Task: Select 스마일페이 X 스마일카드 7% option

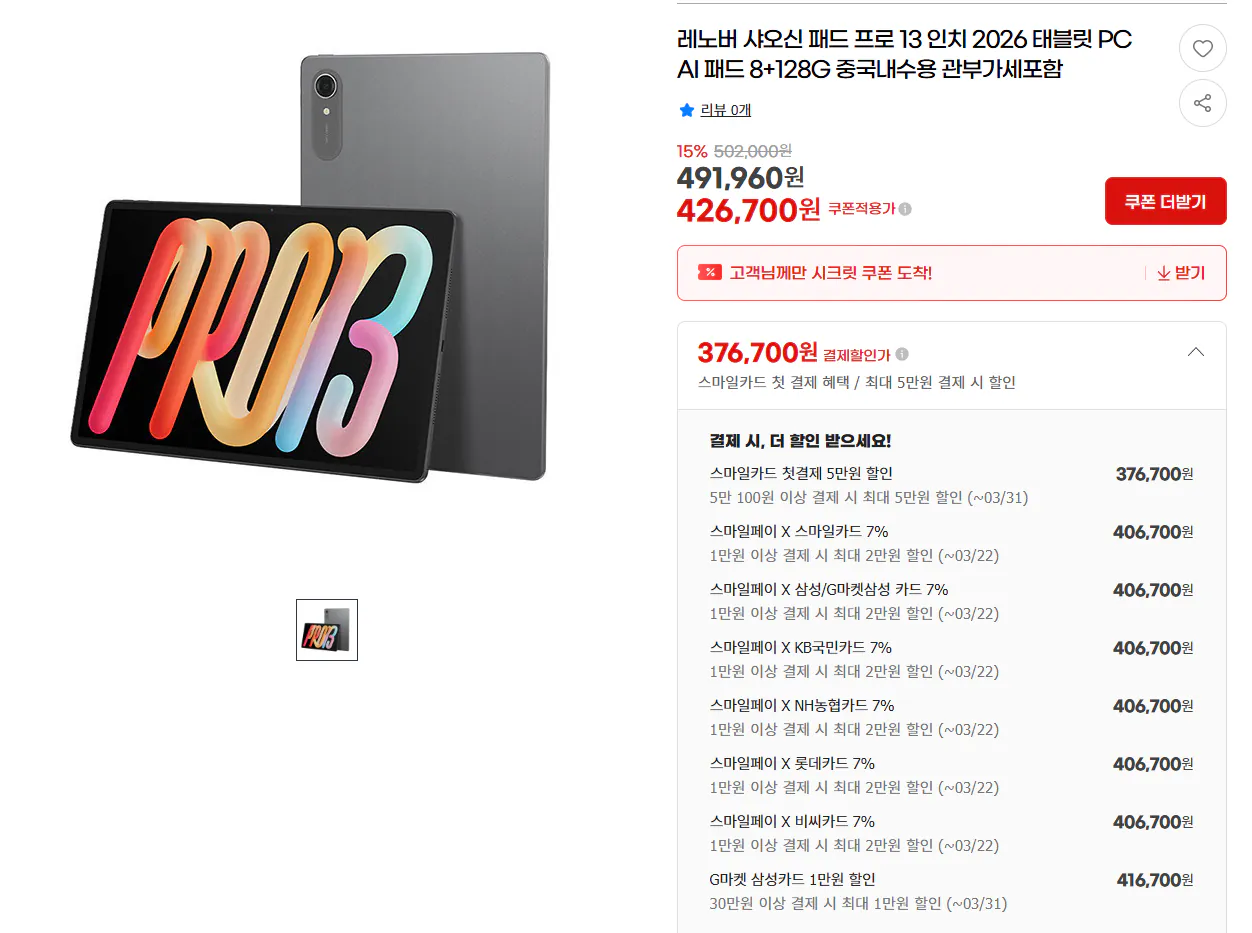Action: (951, 543)
